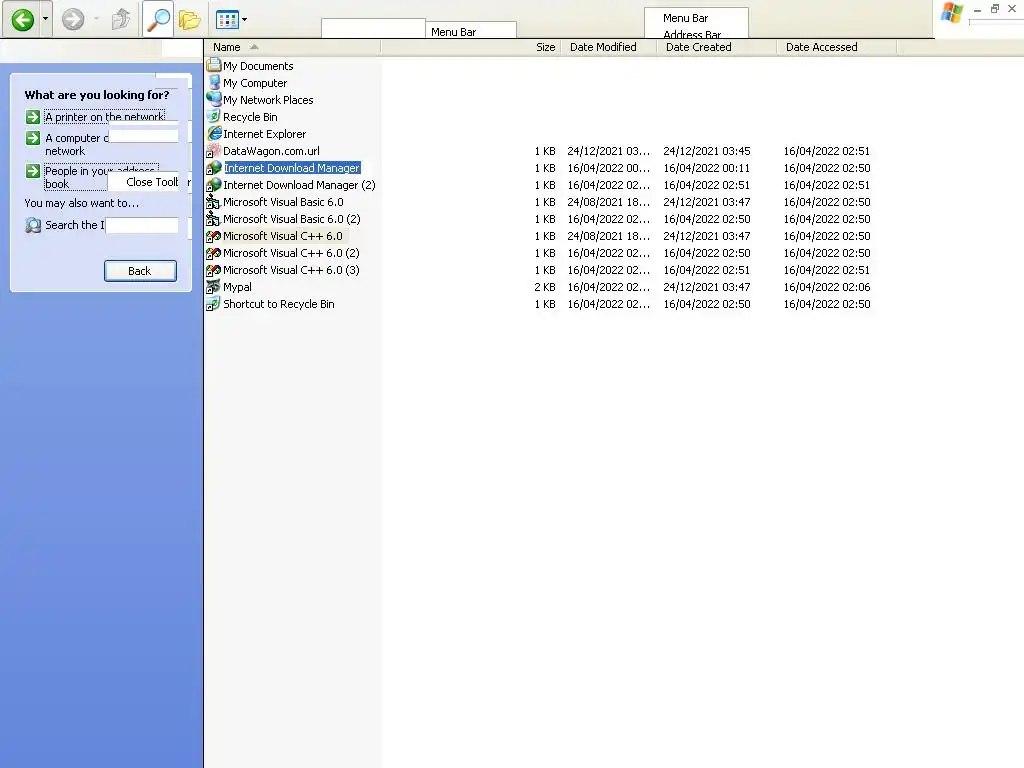1024x768 pixels.
Task: Click date created 24/12/2021 03:45
Action: point(707,151)
